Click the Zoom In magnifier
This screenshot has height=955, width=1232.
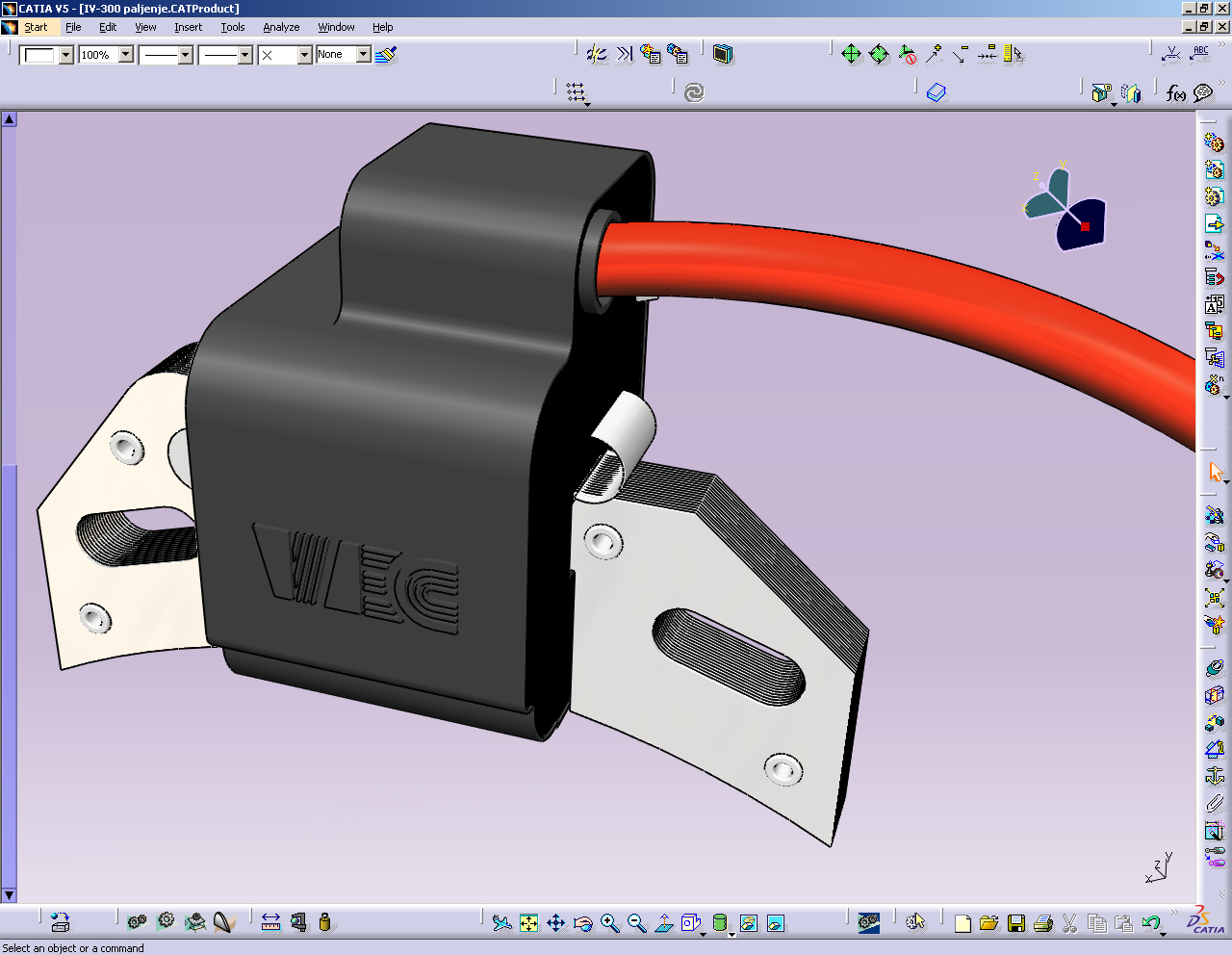point(609,923)
